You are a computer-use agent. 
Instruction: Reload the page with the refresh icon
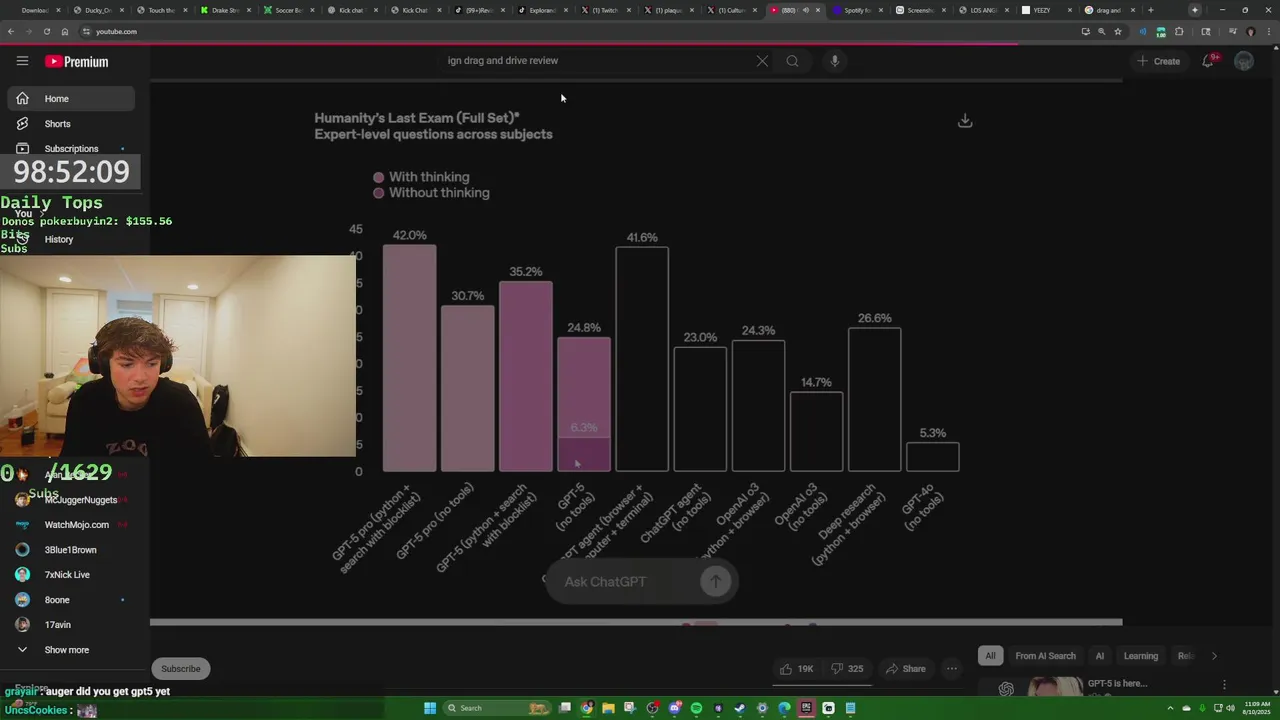[46, 31]
